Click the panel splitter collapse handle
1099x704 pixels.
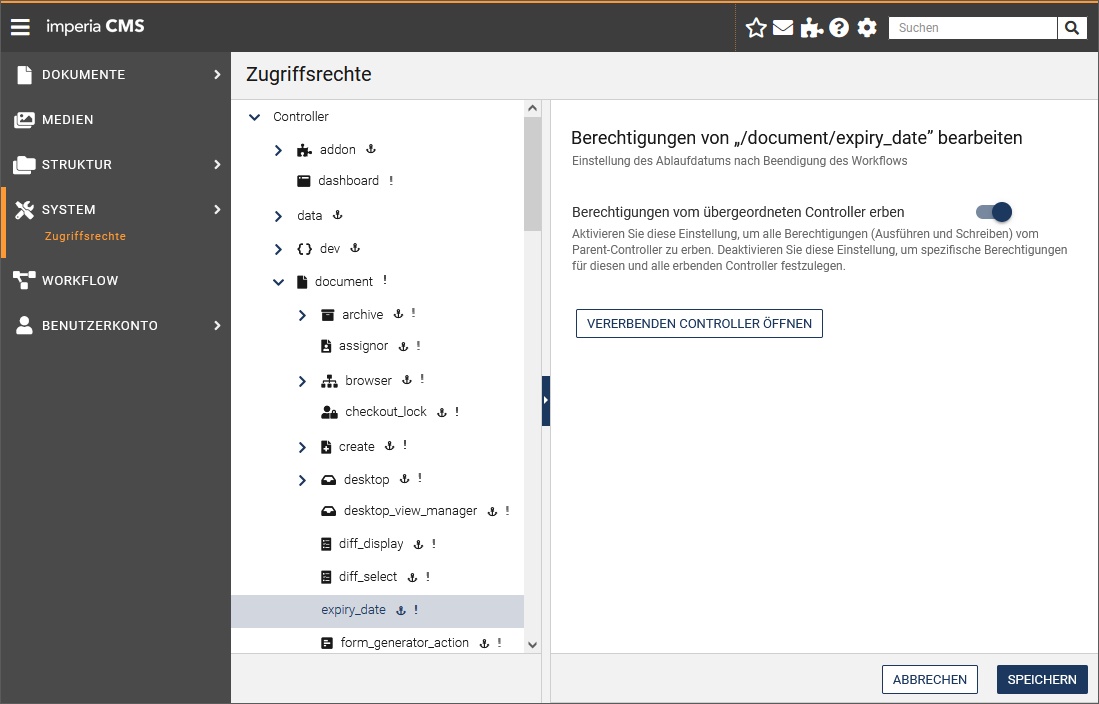tap(546, 400)
